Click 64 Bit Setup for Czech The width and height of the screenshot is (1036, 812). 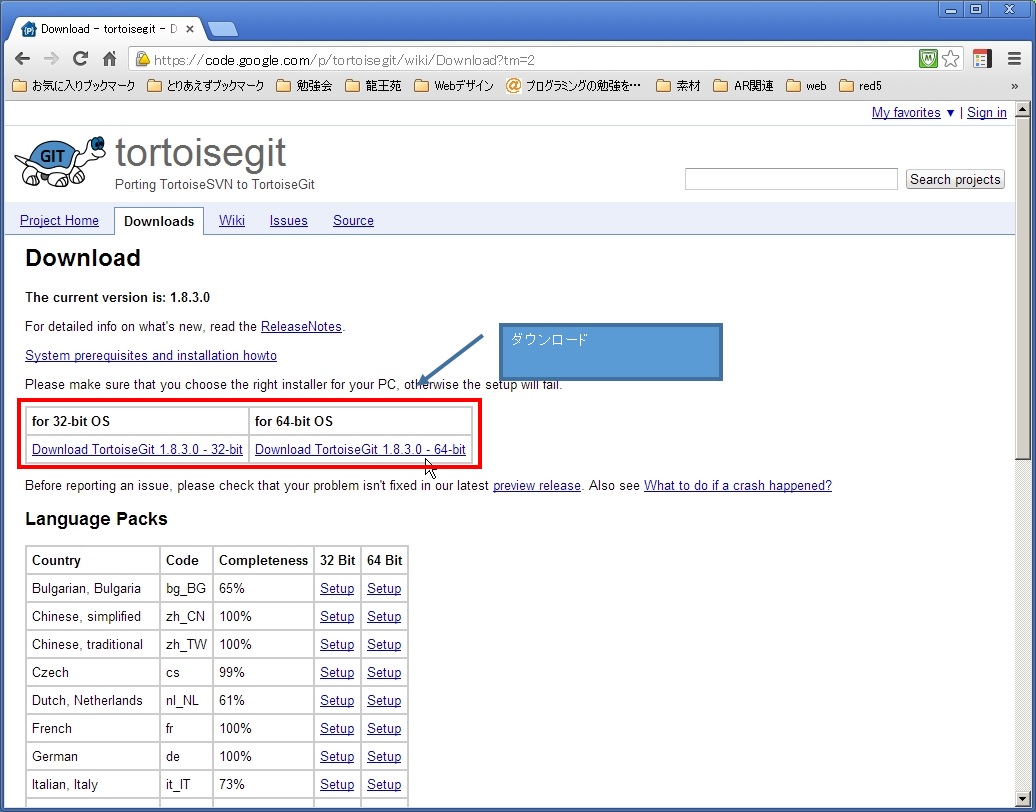384,672
